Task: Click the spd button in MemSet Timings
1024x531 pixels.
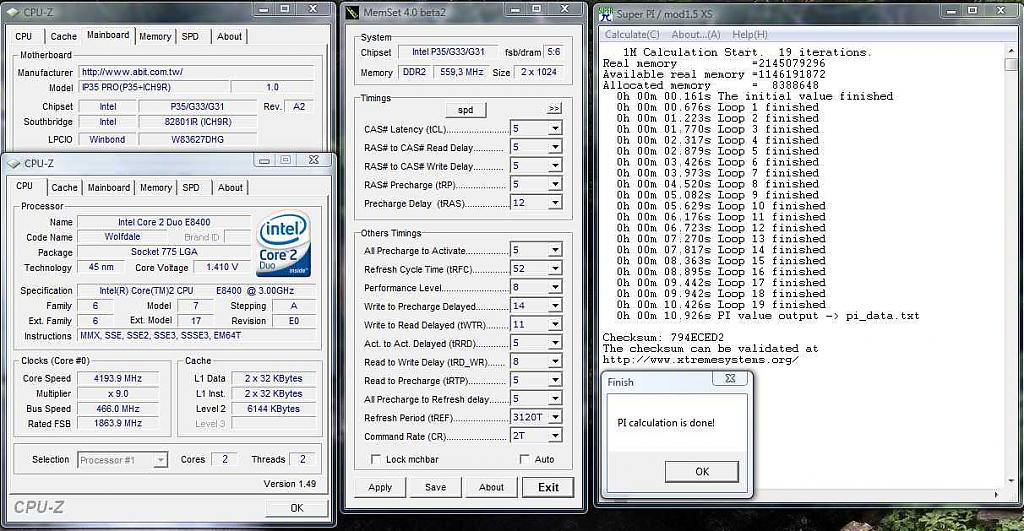Action: point(466,110)
